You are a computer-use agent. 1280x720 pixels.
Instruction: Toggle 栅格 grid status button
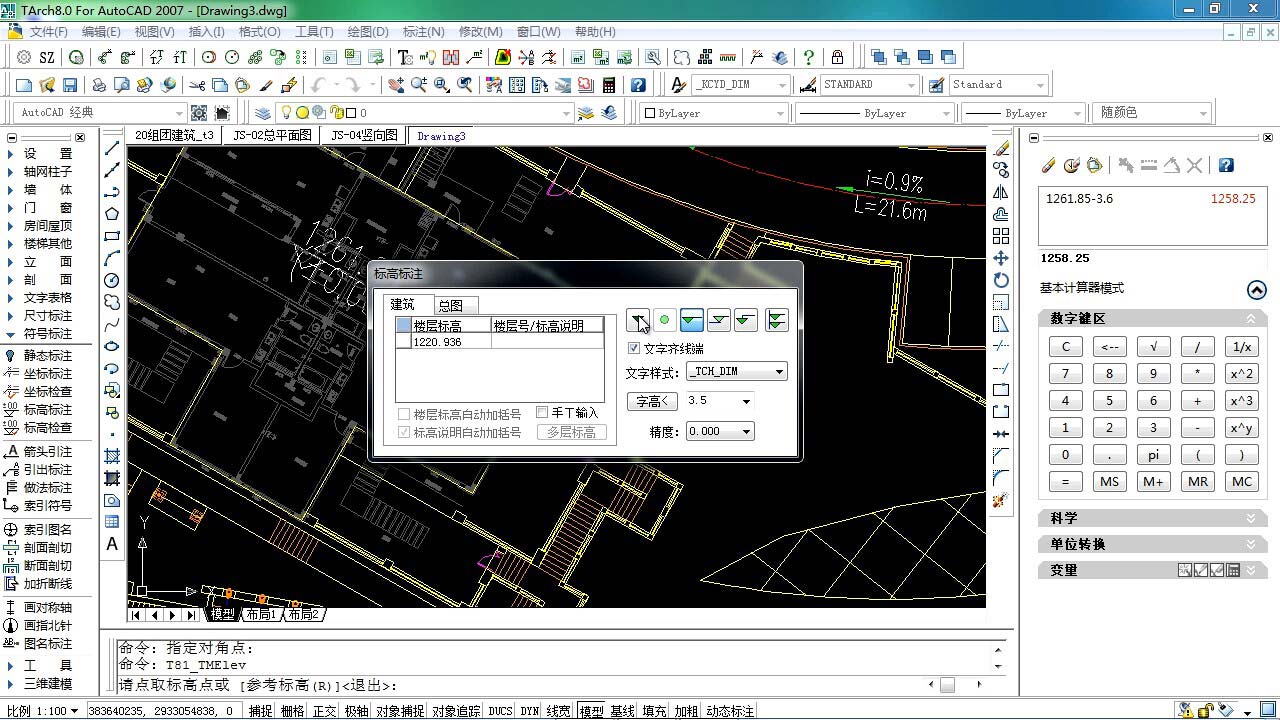coord(292,711)
